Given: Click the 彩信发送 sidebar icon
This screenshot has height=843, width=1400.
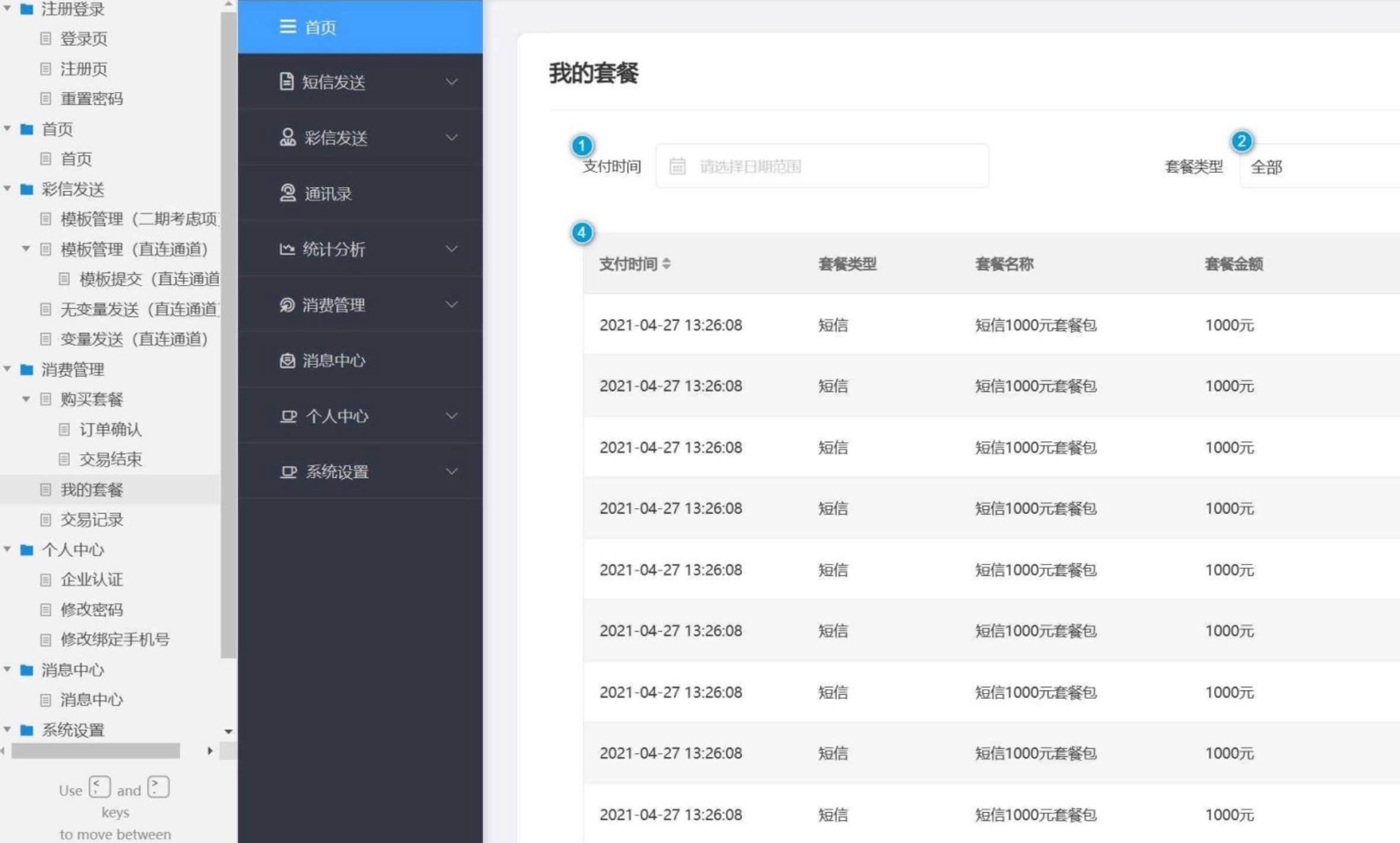Looking at the screenshot, I should pos(287,137).
